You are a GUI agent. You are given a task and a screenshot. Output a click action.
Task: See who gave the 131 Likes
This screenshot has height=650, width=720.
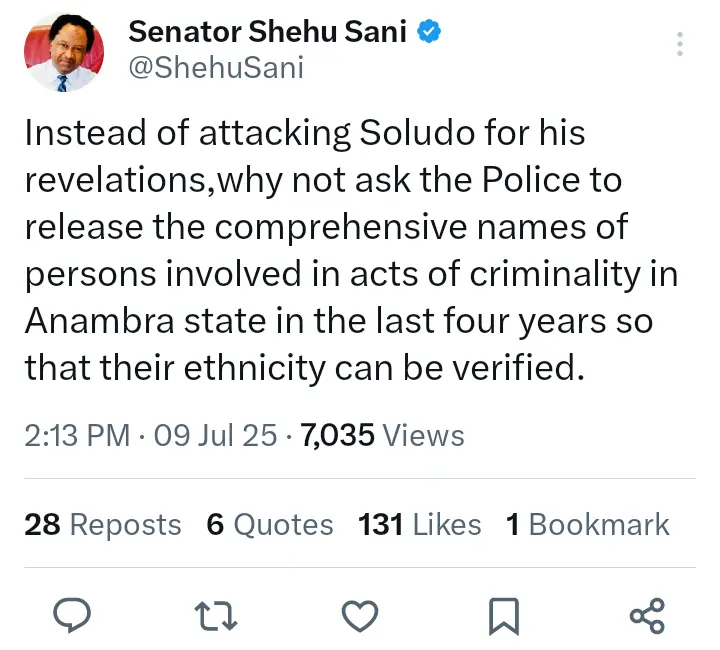[x=420, y=525]
